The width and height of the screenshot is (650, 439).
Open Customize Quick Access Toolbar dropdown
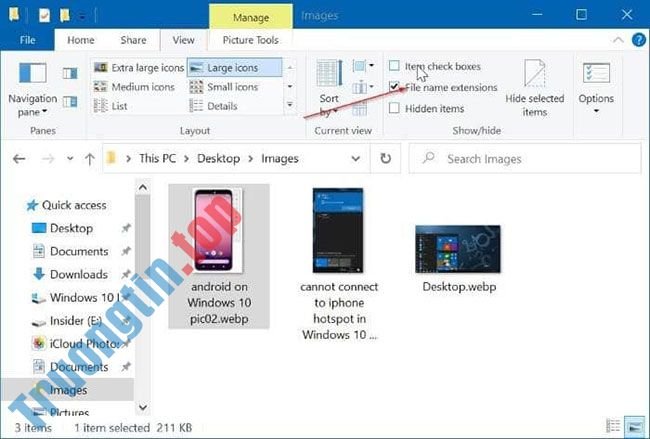[x=82, y=17]
